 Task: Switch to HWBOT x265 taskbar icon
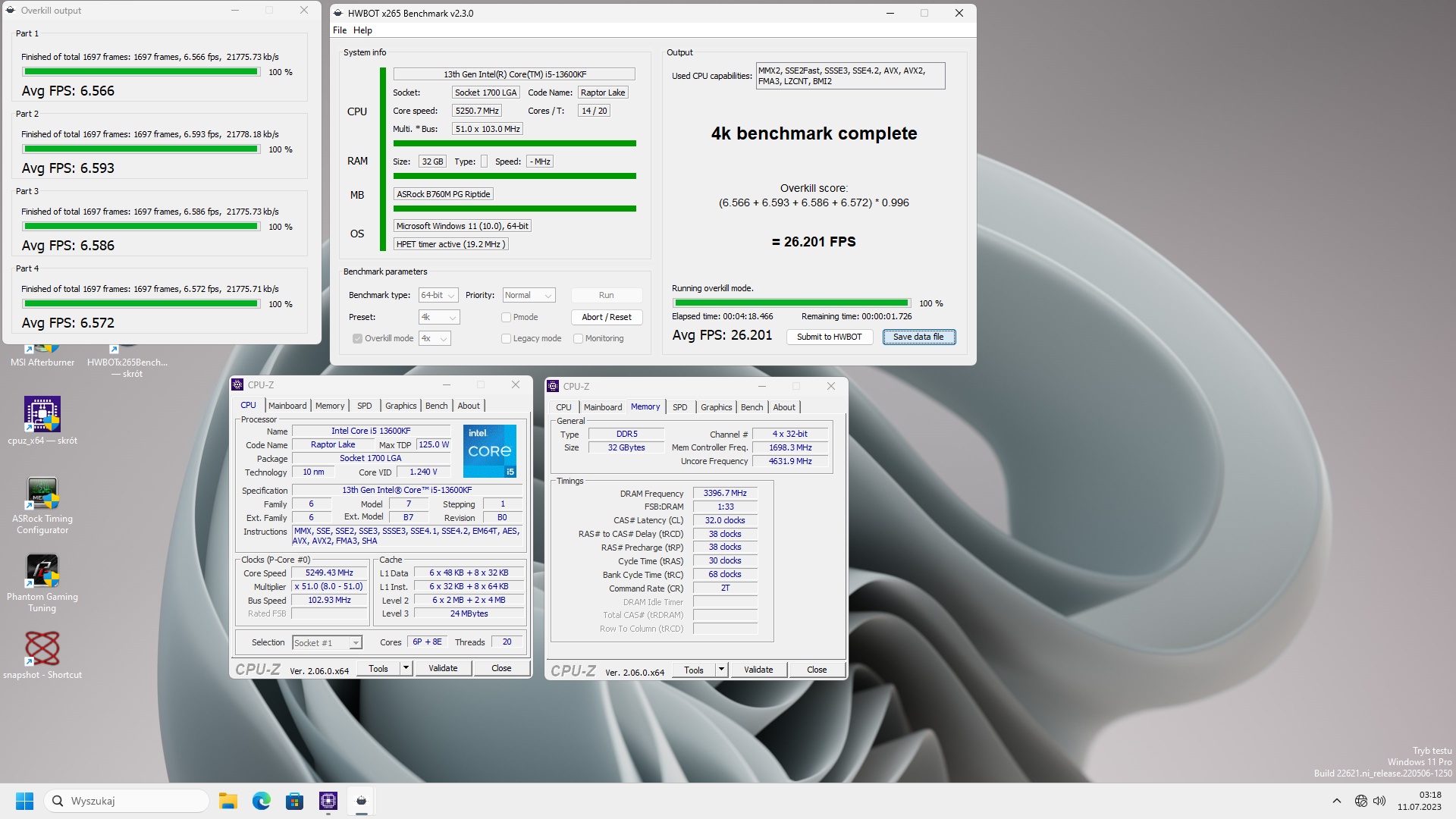click(x=362, y=801)
